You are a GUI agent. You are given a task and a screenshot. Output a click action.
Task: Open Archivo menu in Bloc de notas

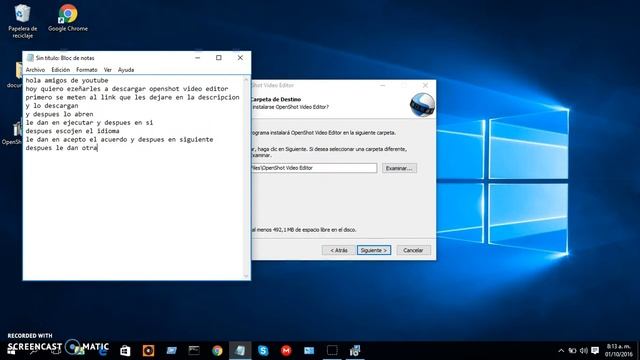[35, 70]
